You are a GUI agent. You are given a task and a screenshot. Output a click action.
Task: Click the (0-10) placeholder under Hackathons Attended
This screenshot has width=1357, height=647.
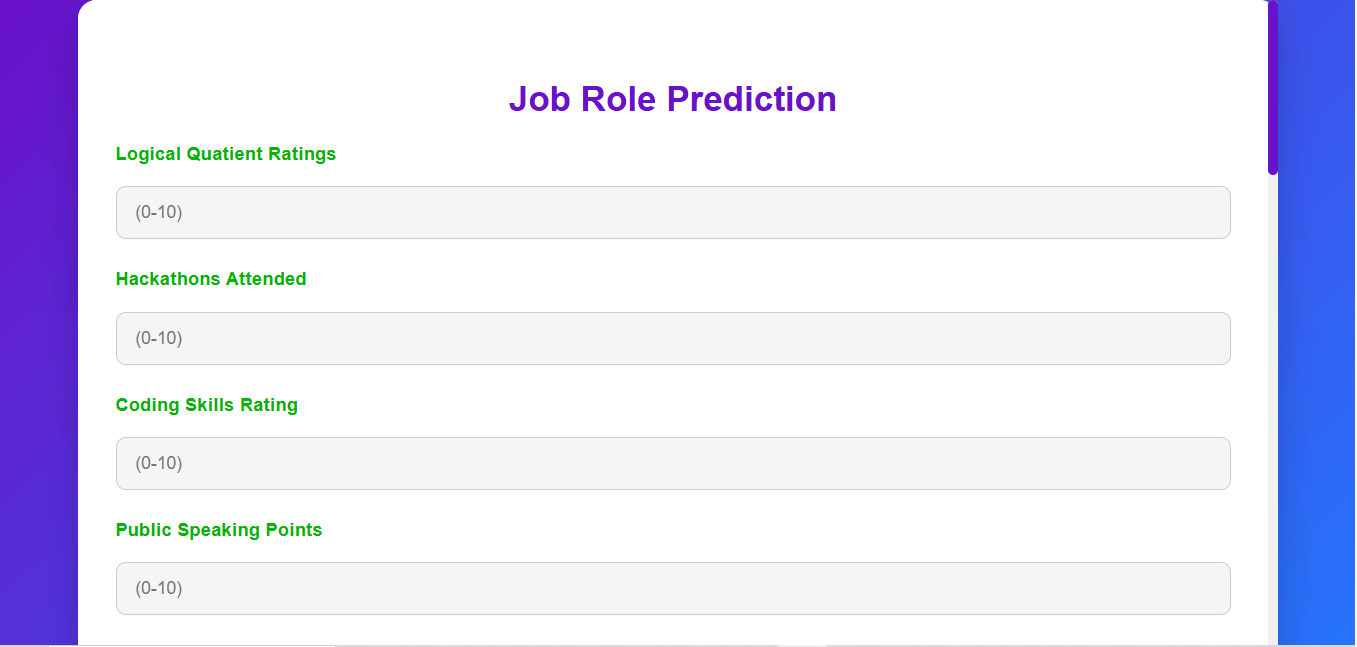coord(159,338)
